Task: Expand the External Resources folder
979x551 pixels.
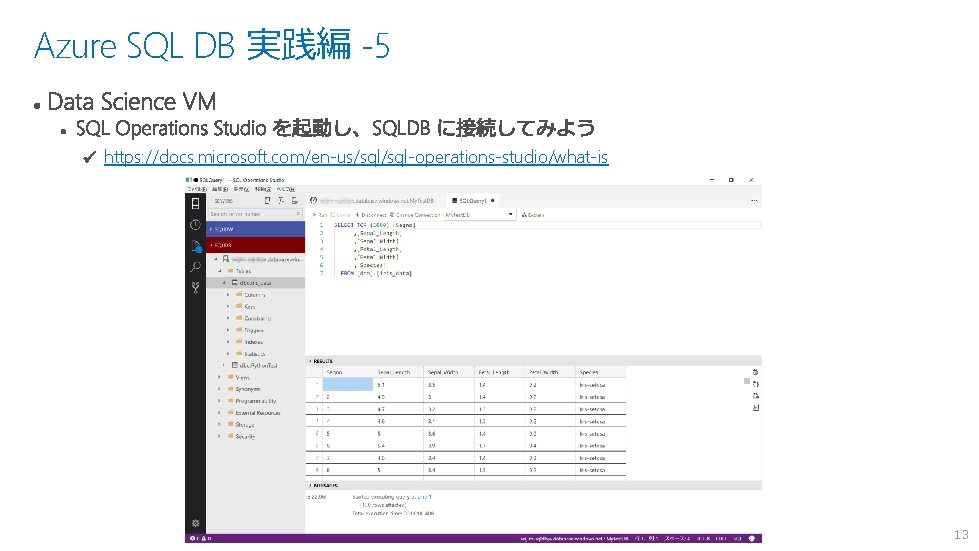Action: pyautogui.click(x=219, y=412)
